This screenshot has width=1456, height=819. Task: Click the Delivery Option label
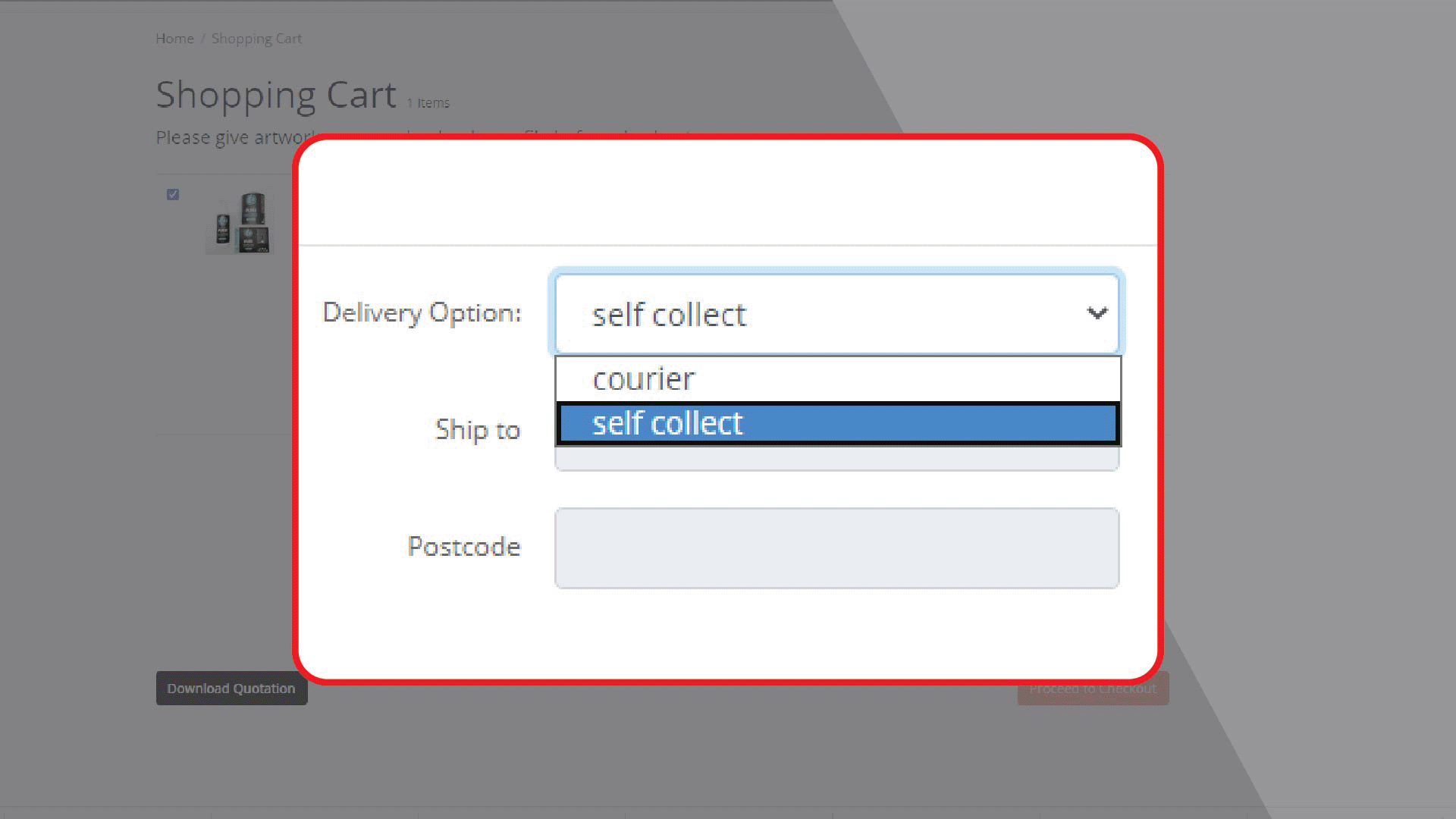coord(422,312)
